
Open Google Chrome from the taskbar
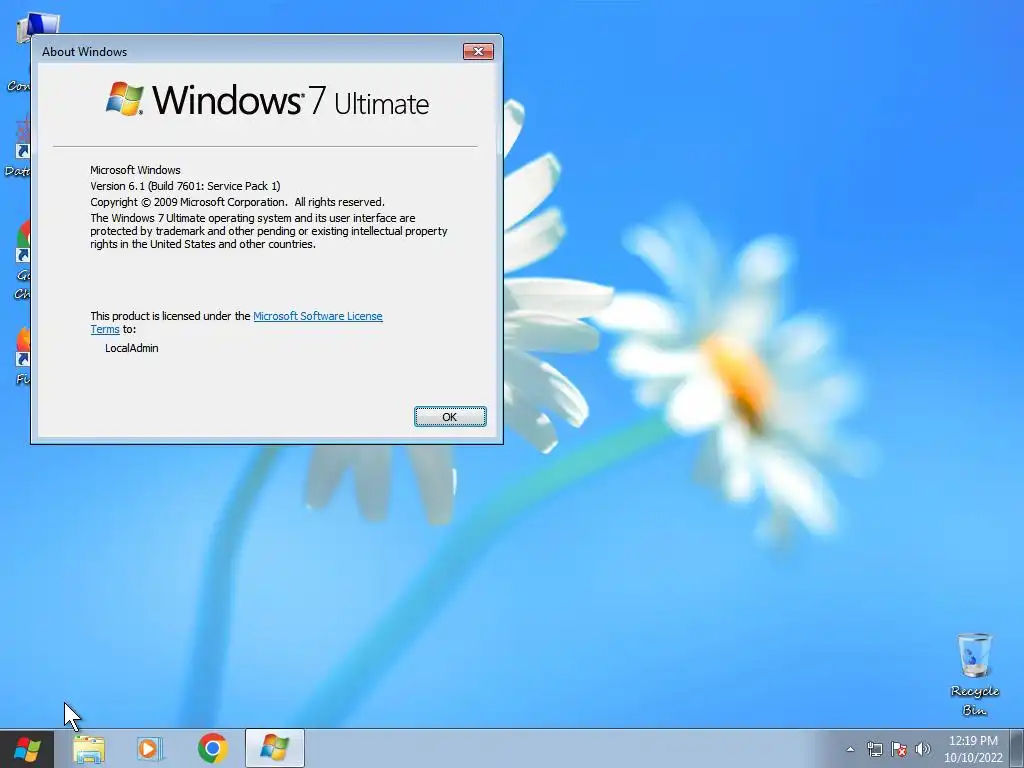coord(212,748)
